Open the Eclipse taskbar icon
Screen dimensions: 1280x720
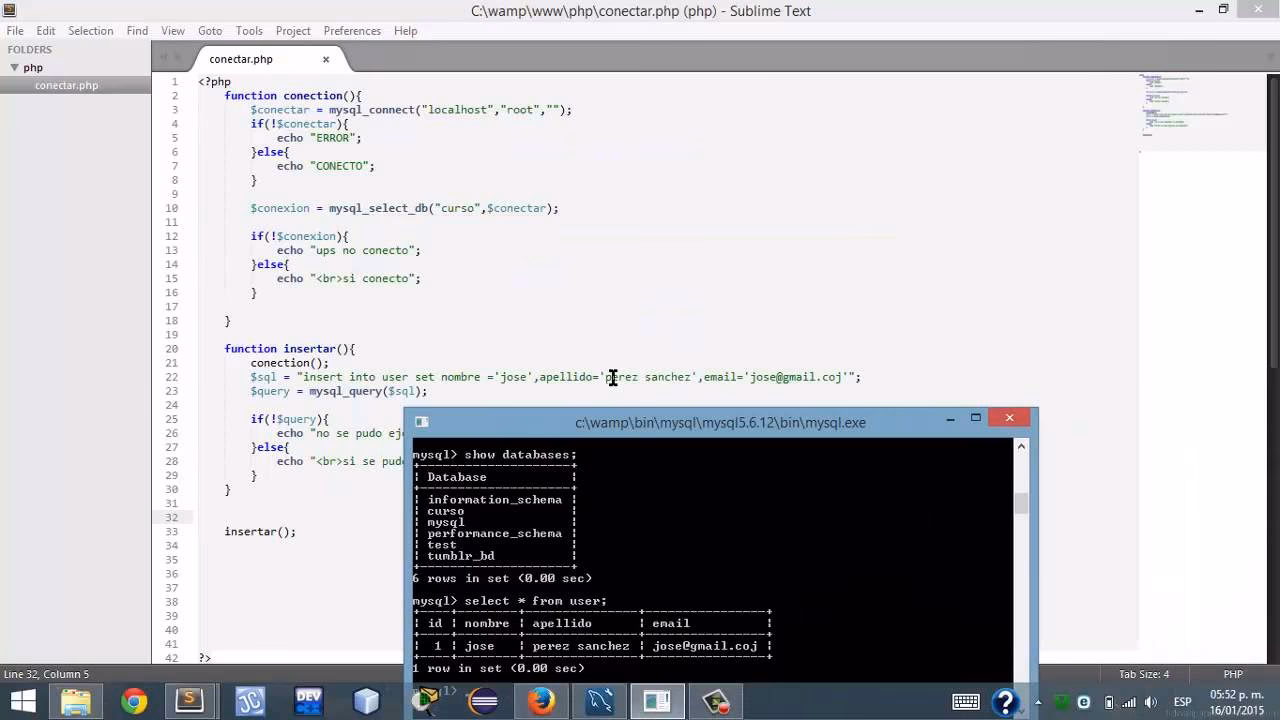(x=483, y=702)
